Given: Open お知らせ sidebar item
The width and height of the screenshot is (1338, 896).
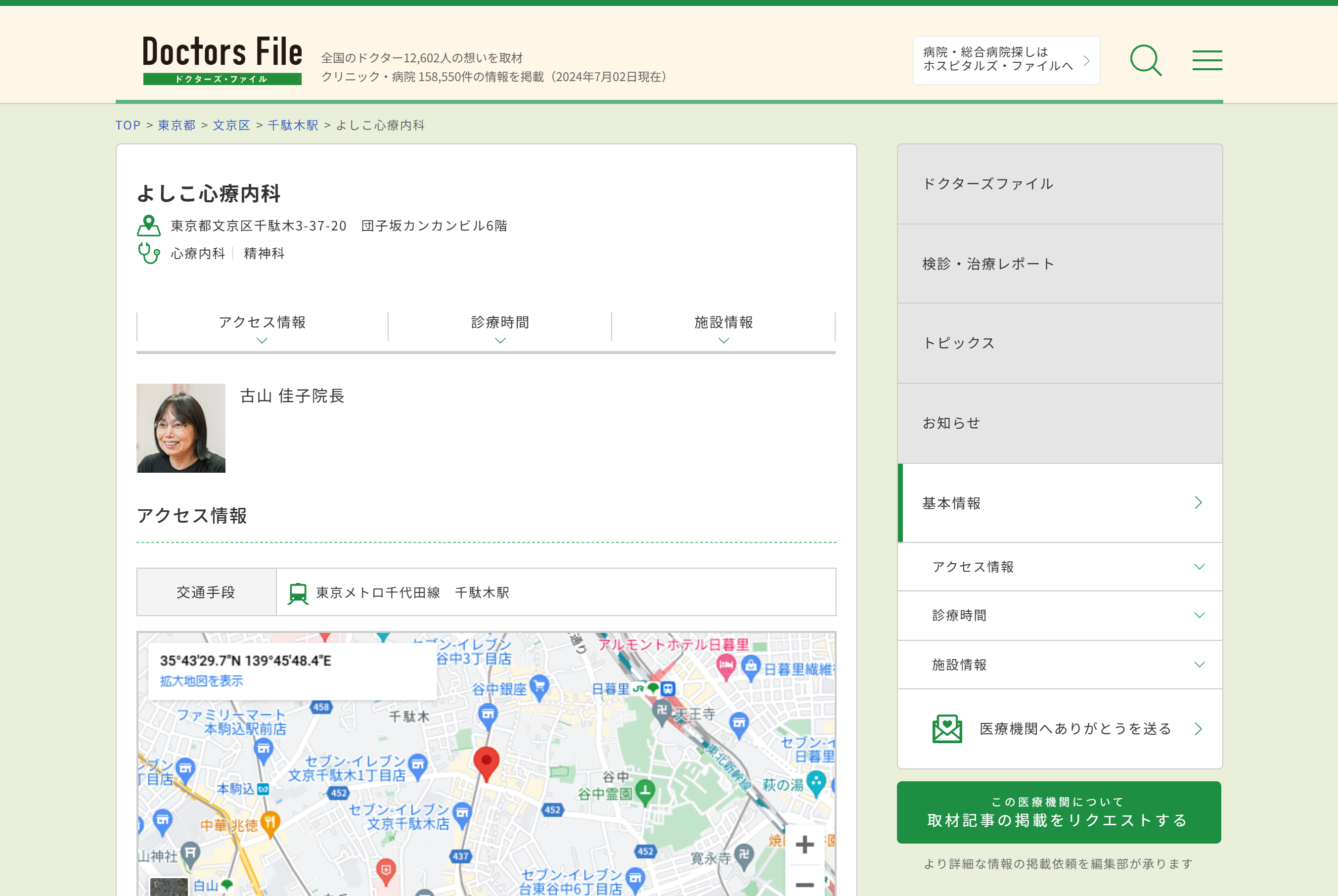Looking at the screenshot, I should (x=1060, y=423).
